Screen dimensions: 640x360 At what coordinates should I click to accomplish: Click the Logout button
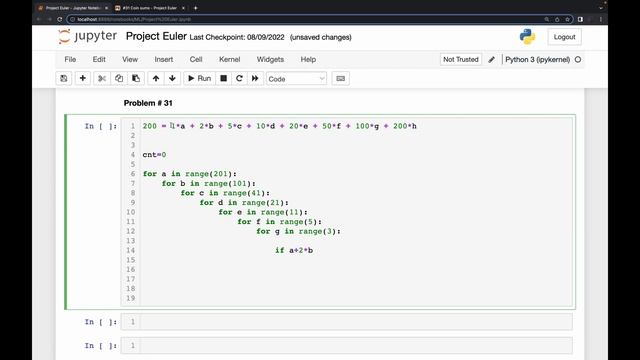(564, 37)
